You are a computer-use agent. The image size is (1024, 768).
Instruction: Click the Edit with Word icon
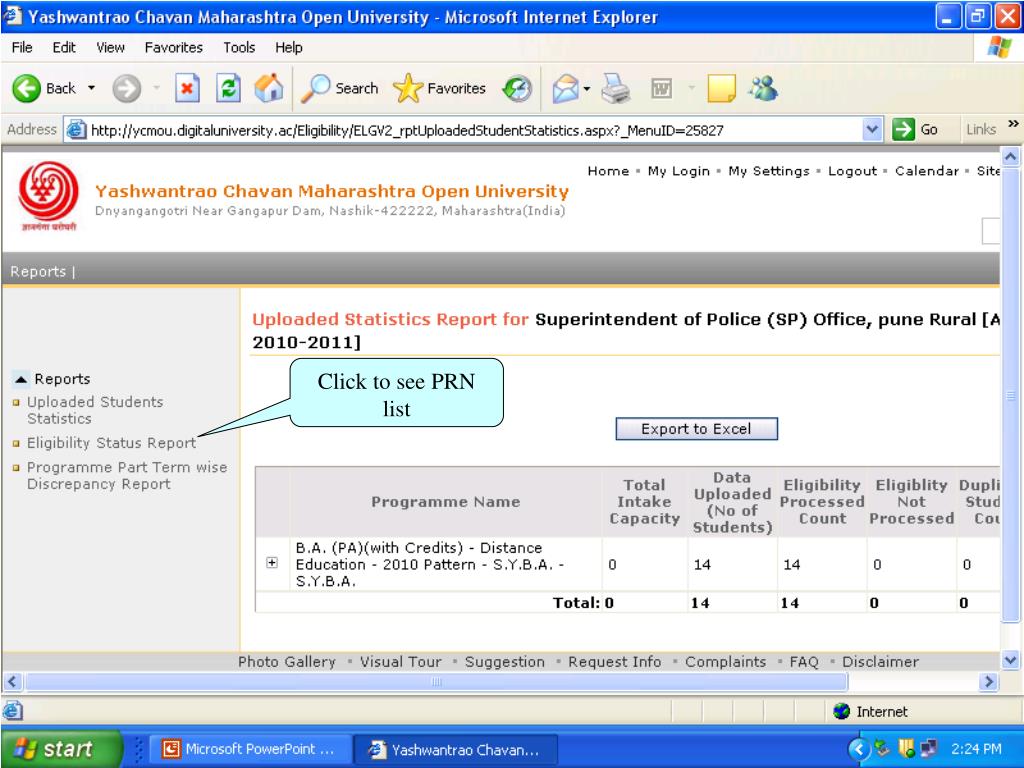point(662,88)
